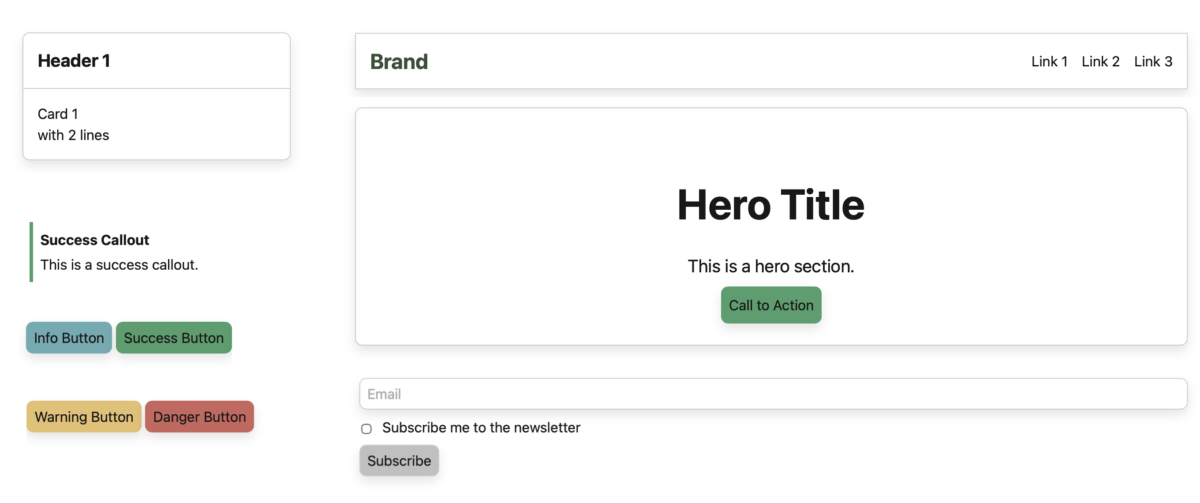Click the Card 1 body text
Screen dimensions: 1200x503
tap(73, 125)
